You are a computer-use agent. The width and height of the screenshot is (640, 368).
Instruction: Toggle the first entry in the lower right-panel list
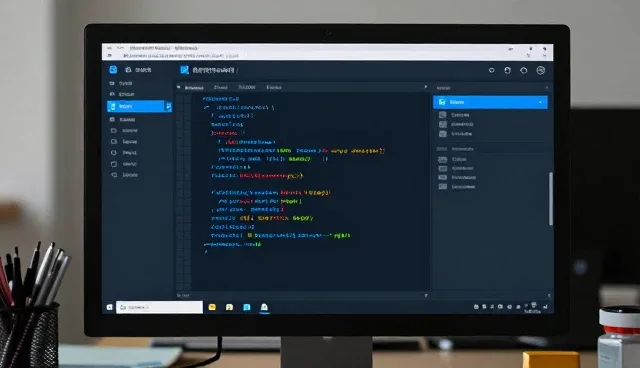(x=442, y=160)
